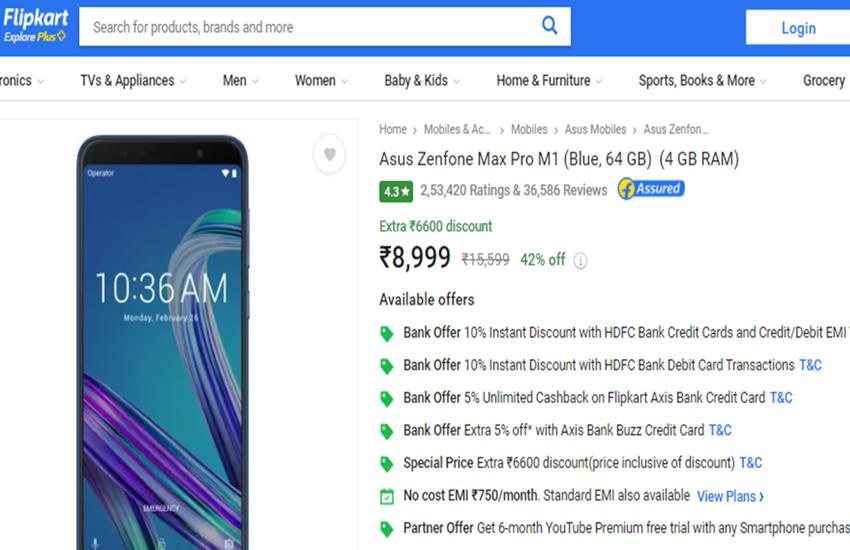Viewport: 850px width, 550px height.
Task: Open View Plans for EMI
Action: click(730, 496)
